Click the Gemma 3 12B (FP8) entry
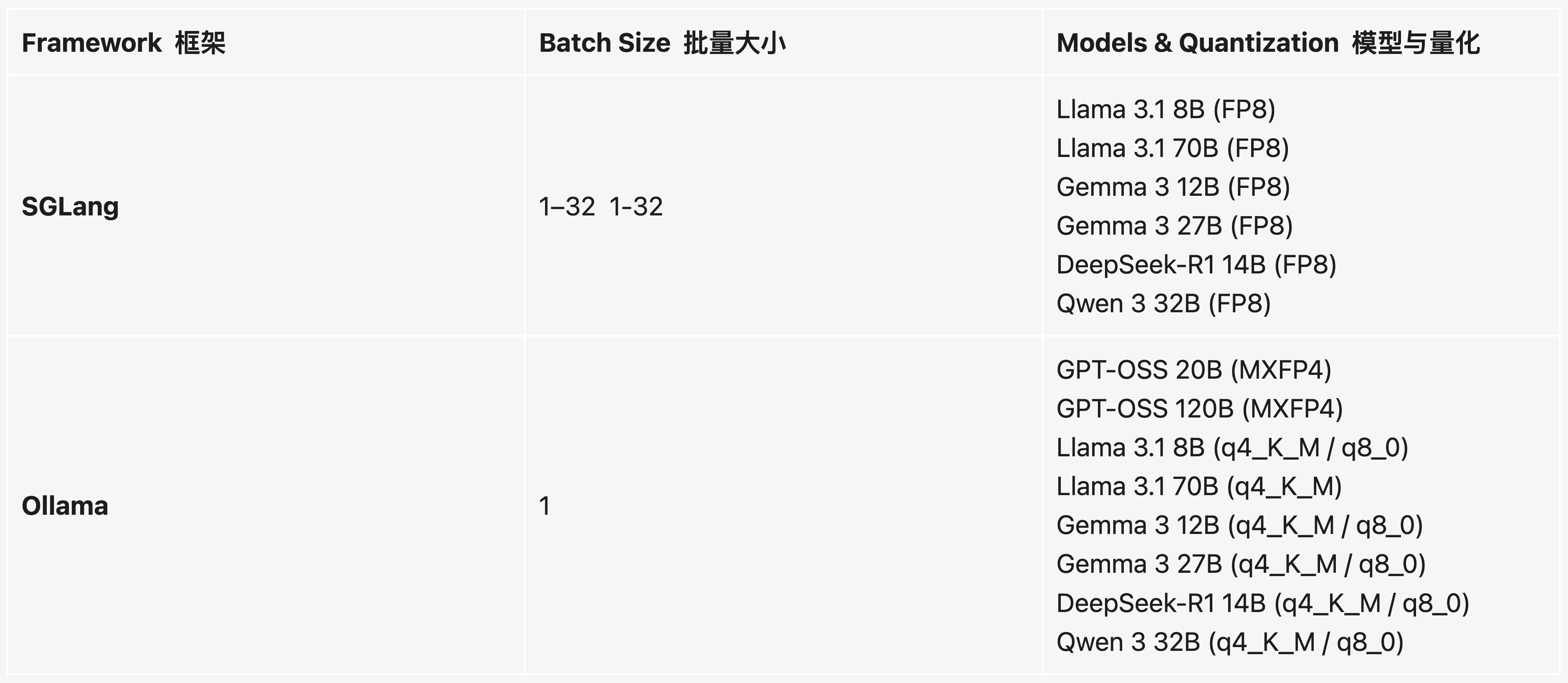Image resolution: width=1568 pixels, height=683 pixels. (x=1173, y=187)
